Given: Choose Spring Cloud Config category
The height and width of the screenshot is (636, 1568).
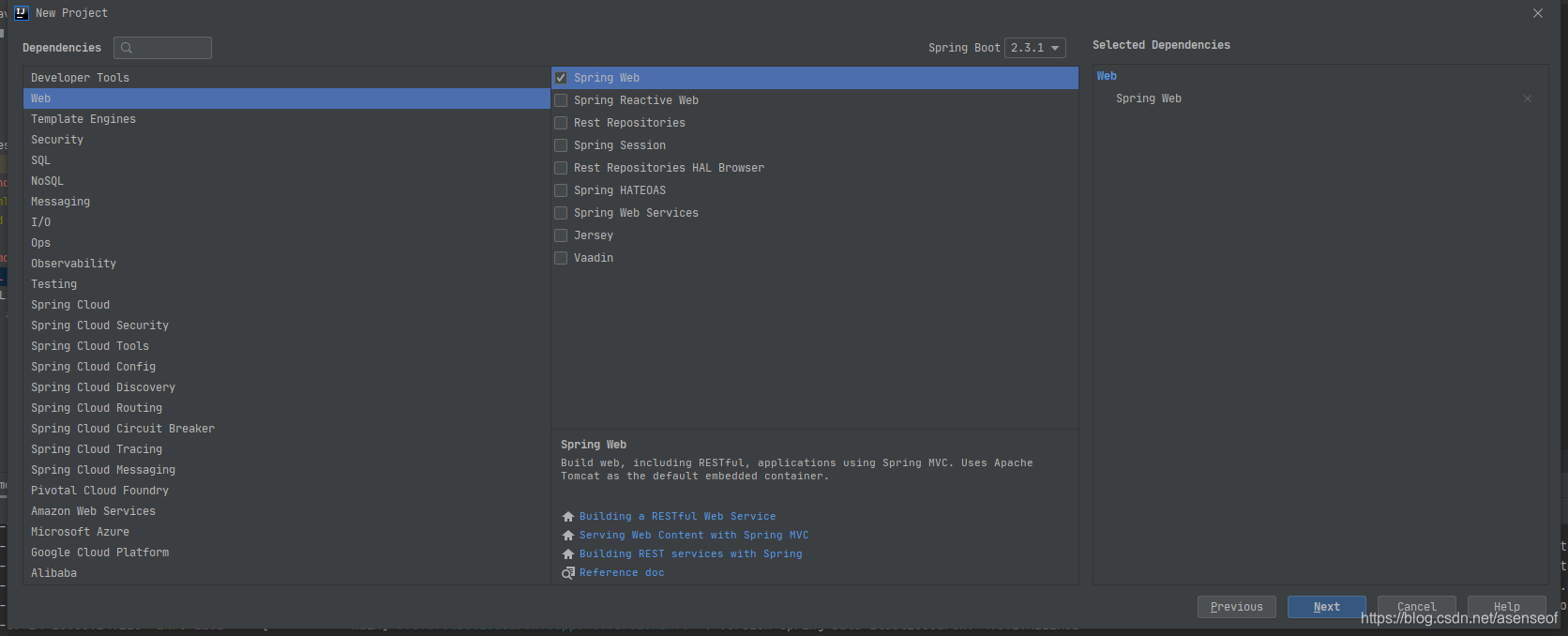Looking at the screenshot, I should tap(286, 367).
